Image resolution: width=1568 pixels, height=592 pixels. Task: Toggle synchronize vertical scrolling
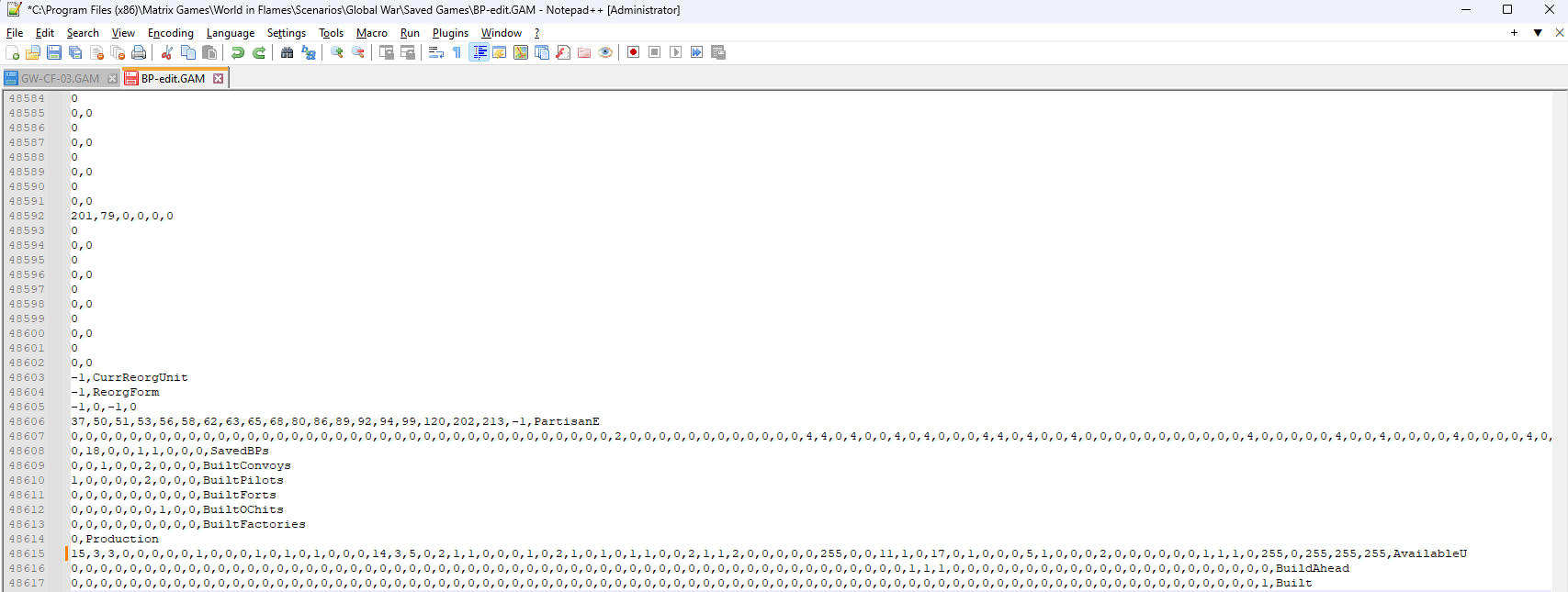[x=387, y=52]
